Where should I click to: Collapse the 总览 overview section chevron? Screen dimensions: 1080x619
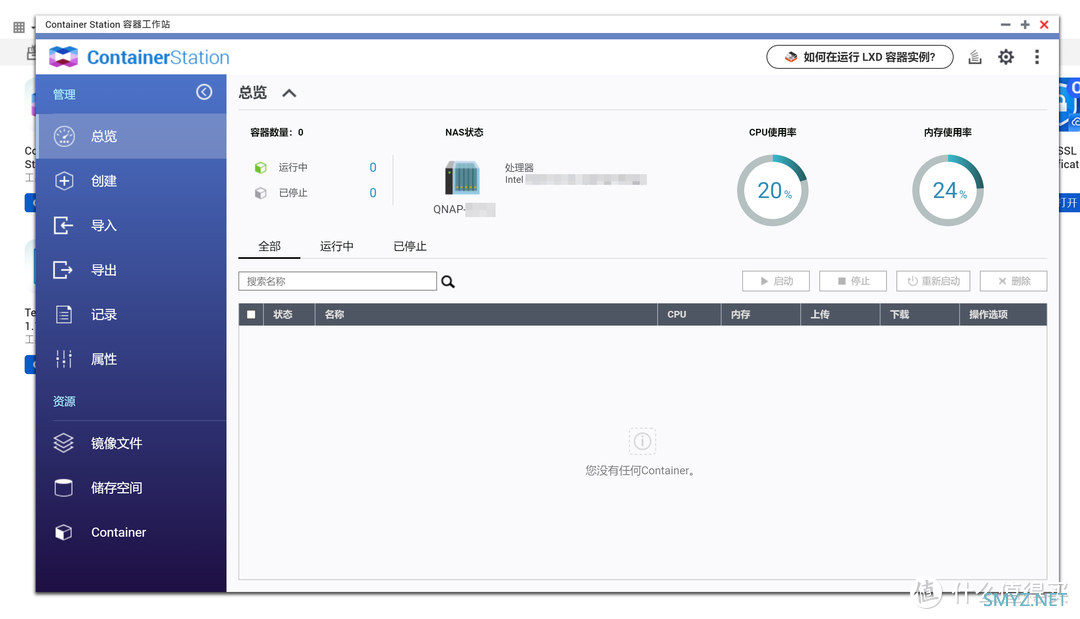click(289, 93)
